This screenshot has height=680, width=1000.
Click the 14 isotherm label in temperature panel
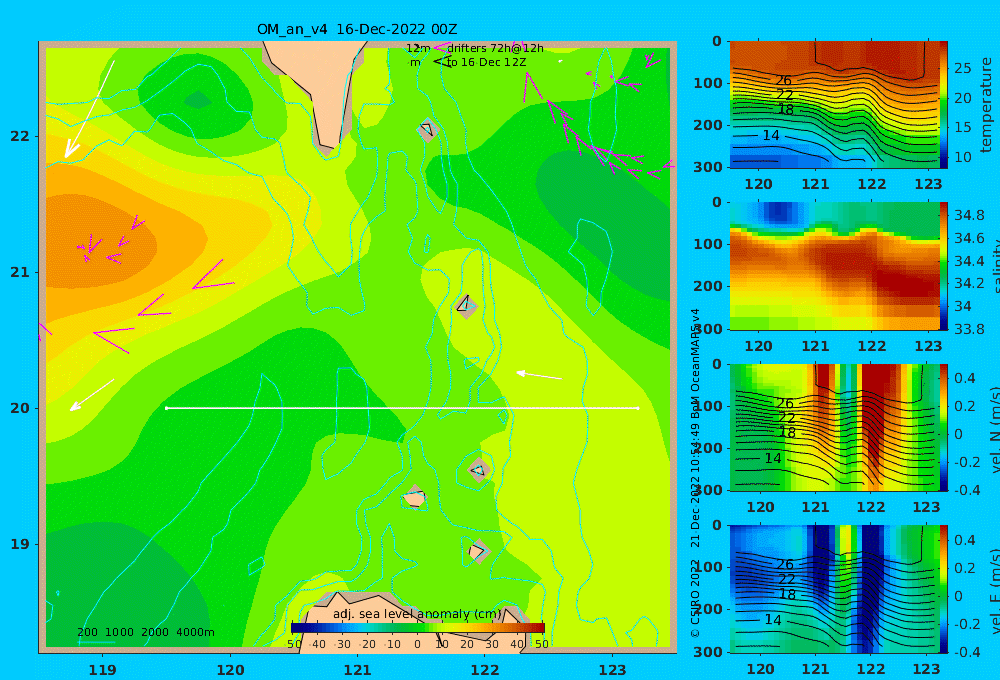point(771,135)
